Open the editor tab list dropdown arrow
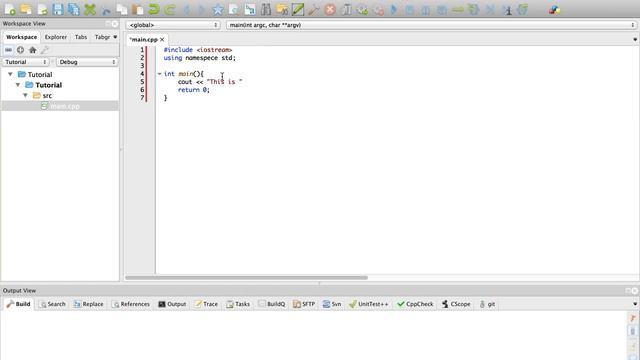This screenshot has height=360, width=640. tap(635, 40)
